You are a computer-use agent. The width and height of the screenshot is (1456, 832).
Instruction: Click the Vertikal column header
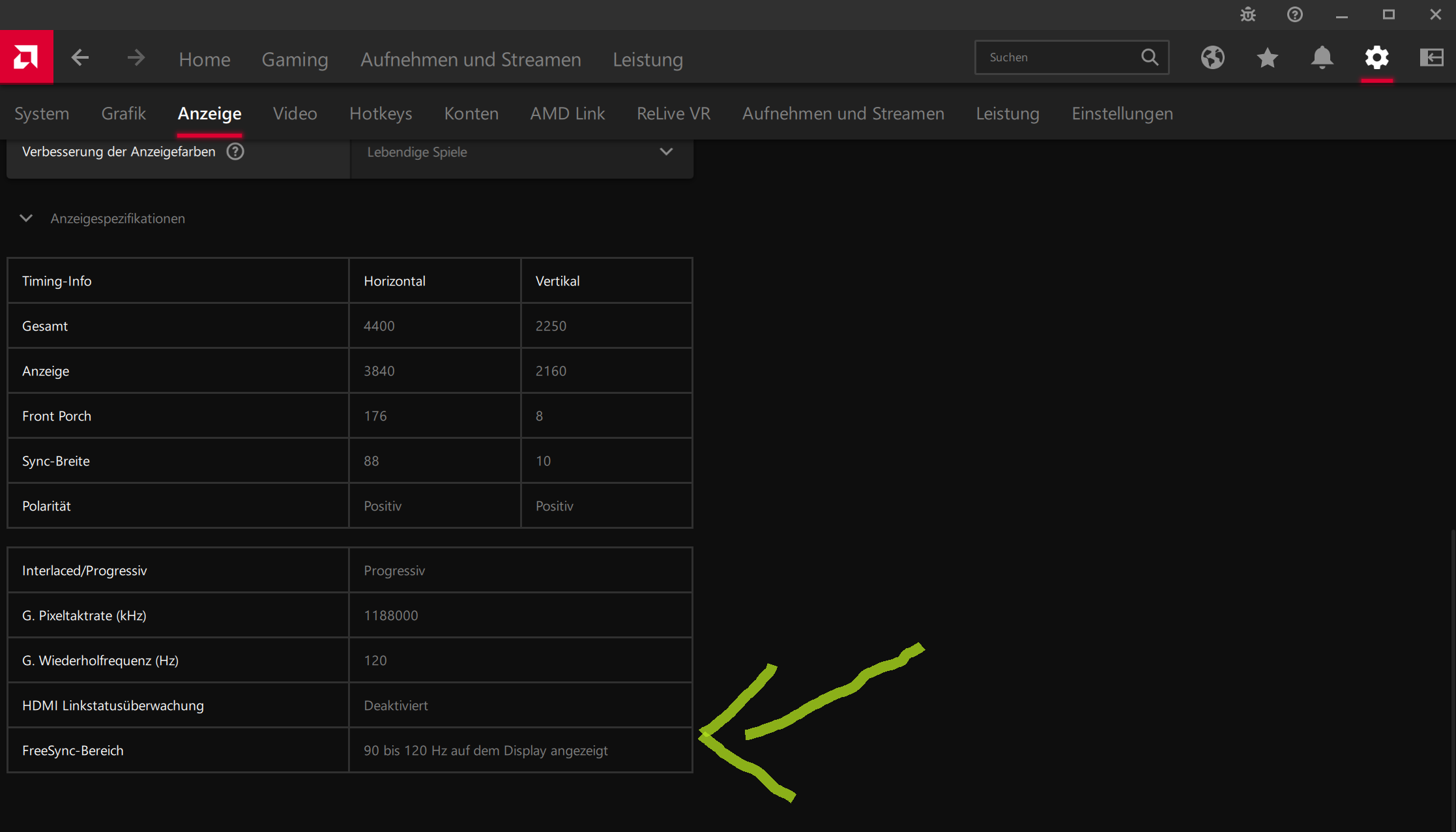coord(557,281)
